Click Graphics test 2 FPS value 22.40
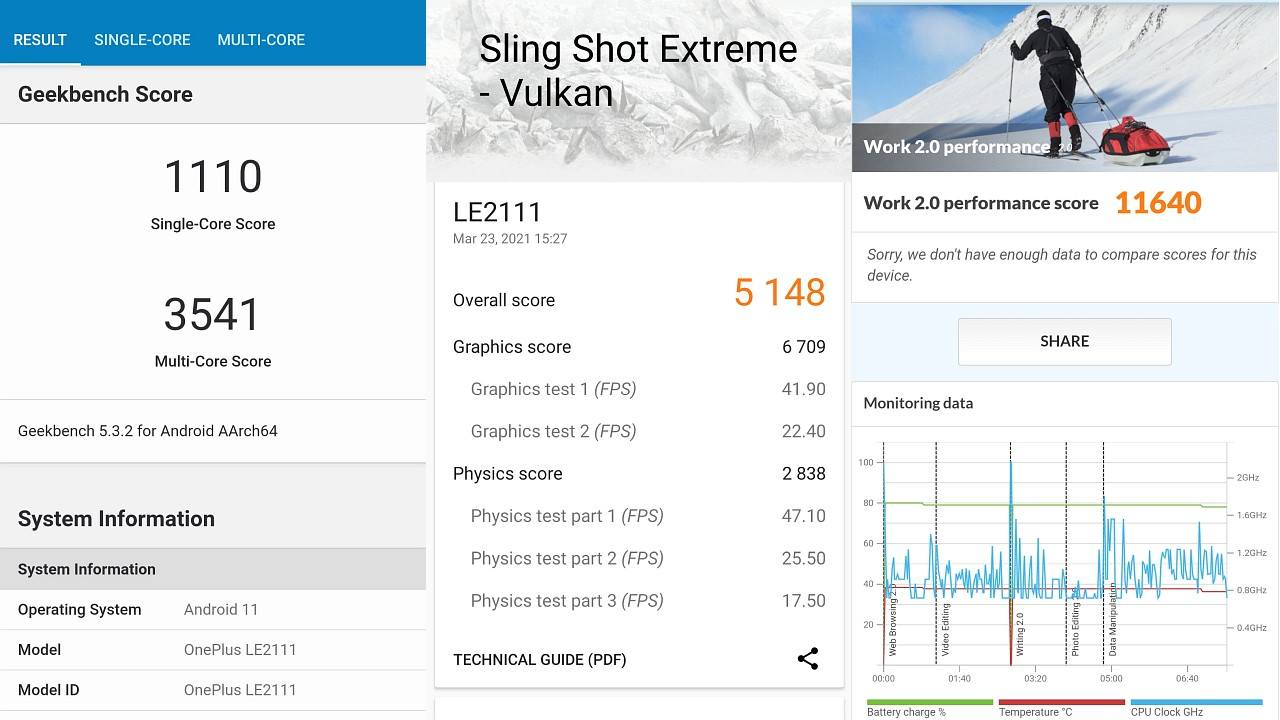 click(x=804, y=431)
